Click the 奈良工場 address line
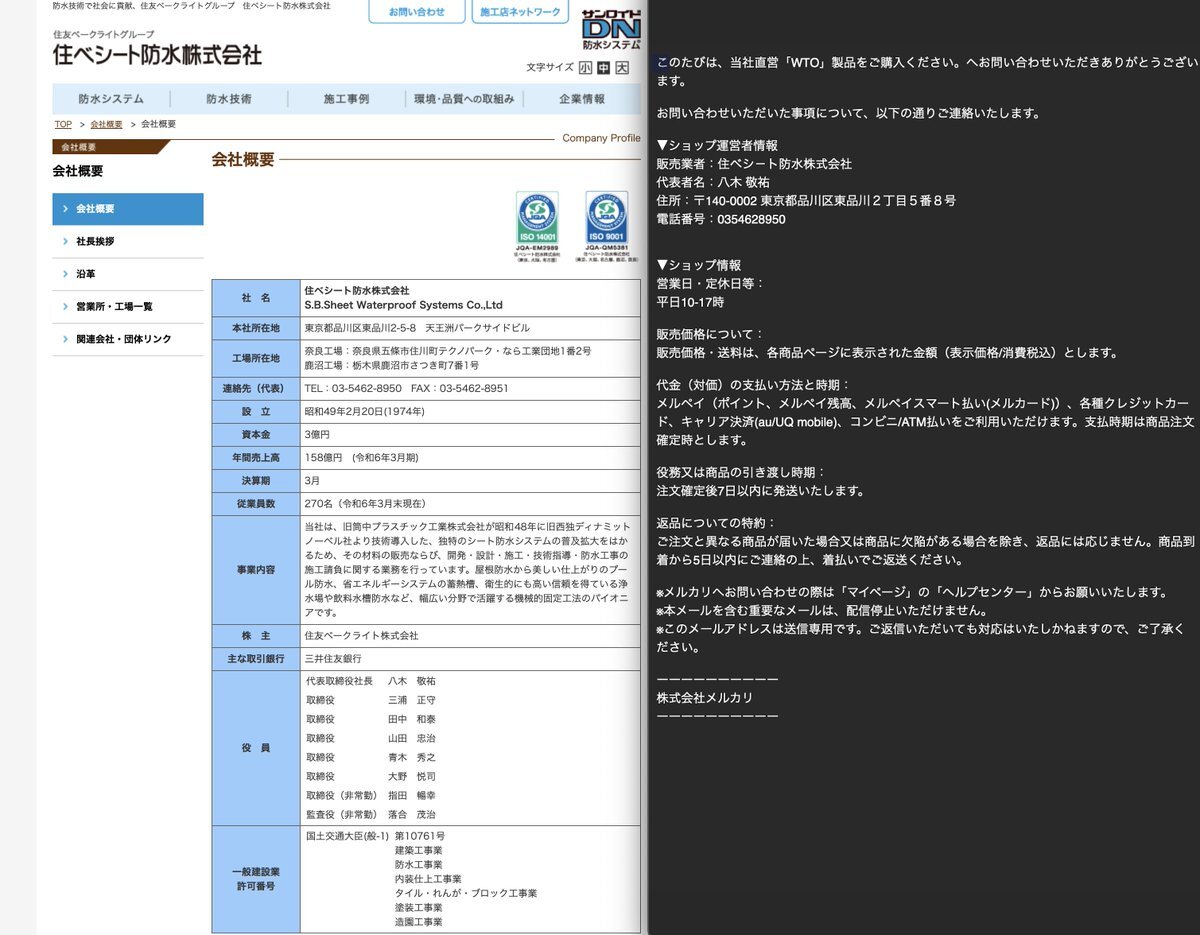The width and height of the screenshot is (1200, 935). point(447,351)
